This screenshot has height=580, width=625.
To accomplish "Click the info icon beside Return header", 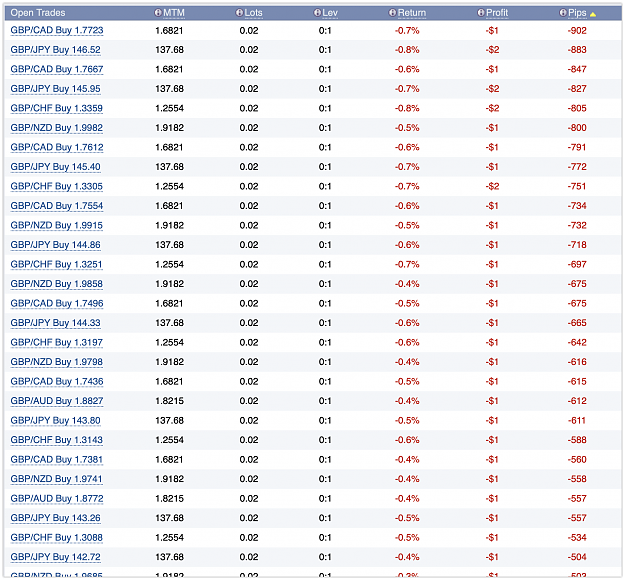I will coord(393,13).
